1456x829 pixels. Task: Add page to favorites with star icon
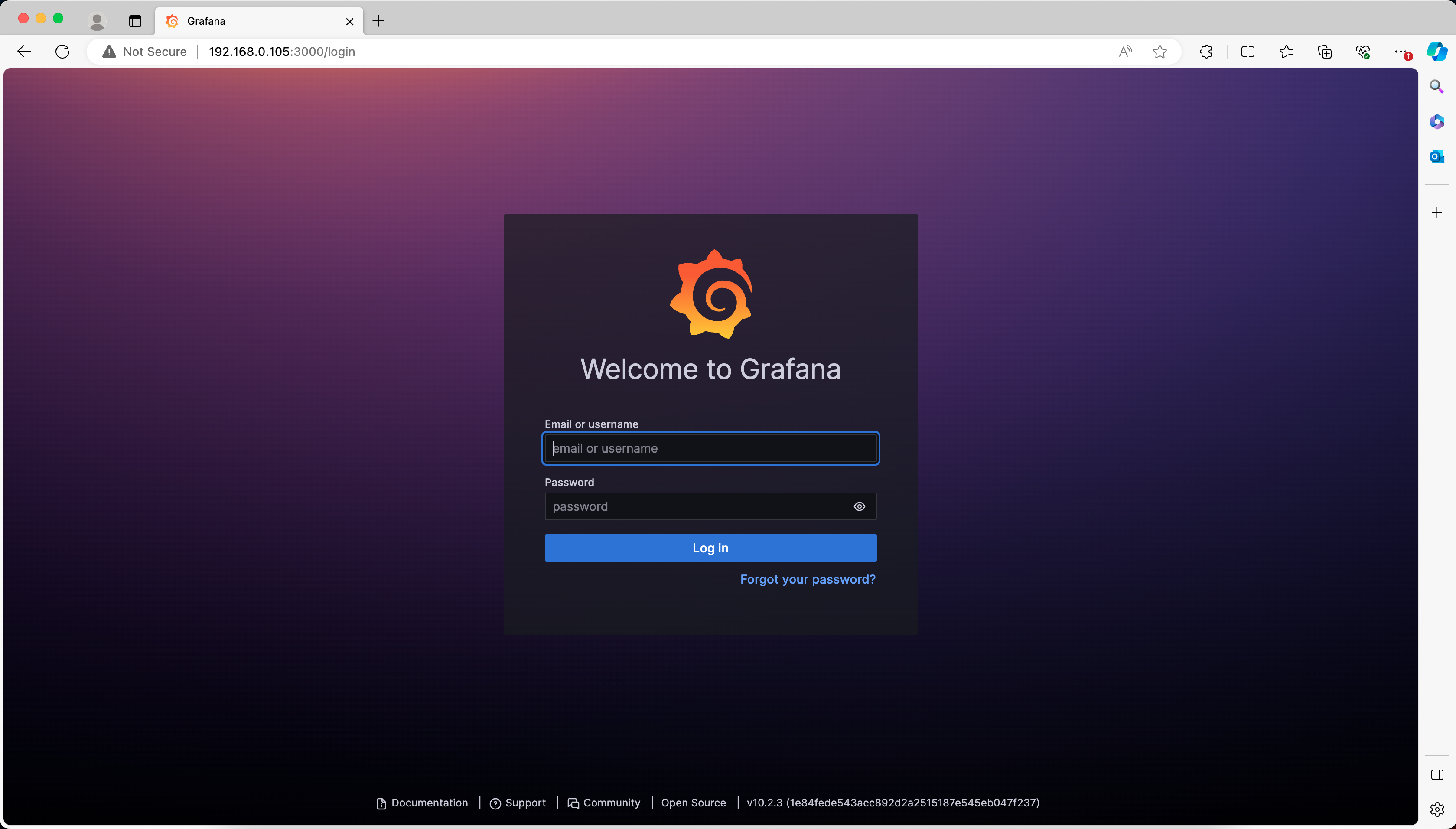[x=1160, y=51]
